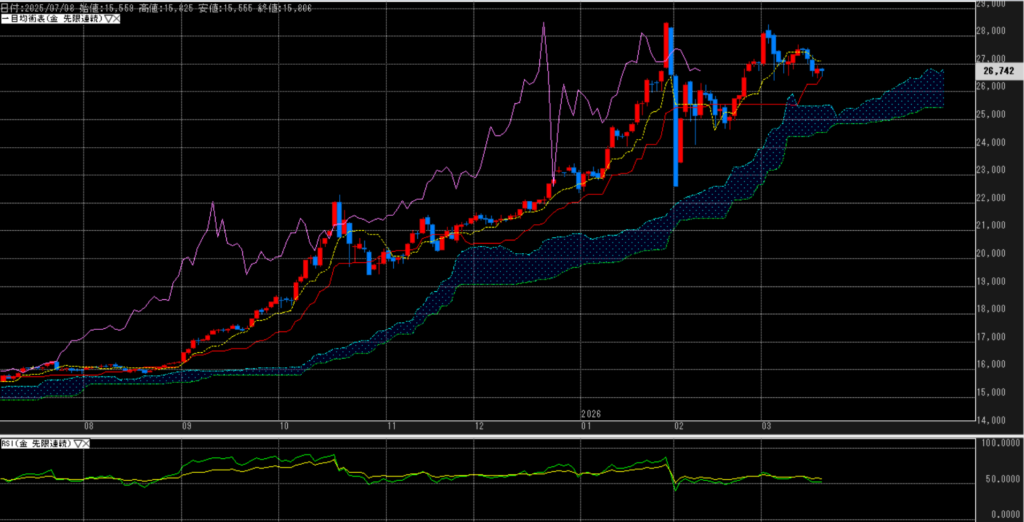Click the RSI(金 先限連続) label text
The width and height of the screenshot is (1024, 522).
pyautogui.click(x=36, y=443)
